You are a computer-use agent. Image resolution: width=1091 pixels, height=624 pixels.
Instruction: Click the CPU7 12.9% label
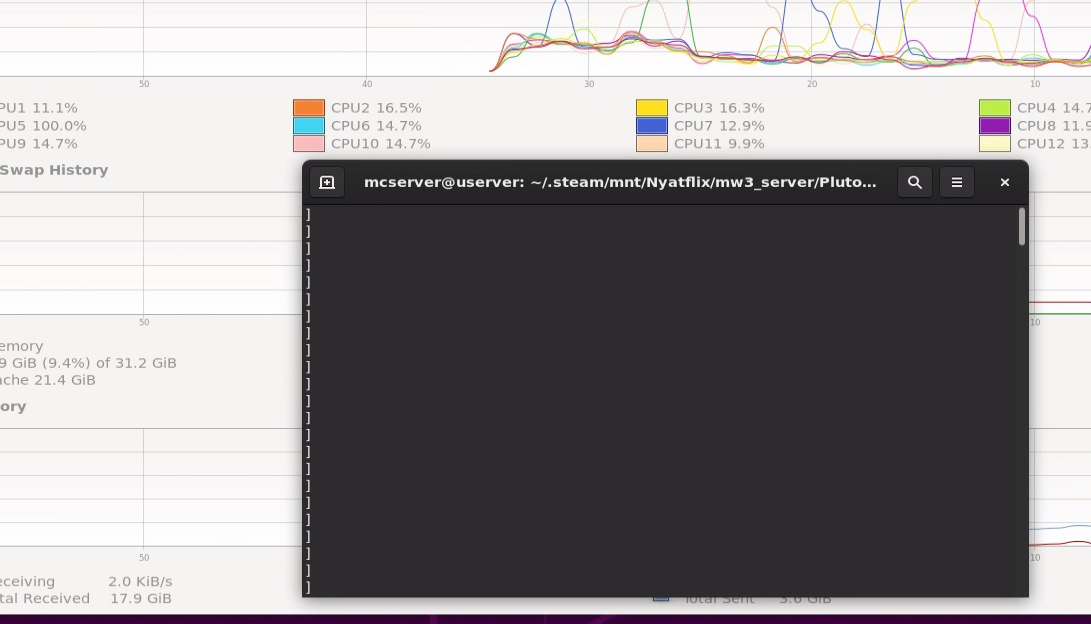(719, 126)
